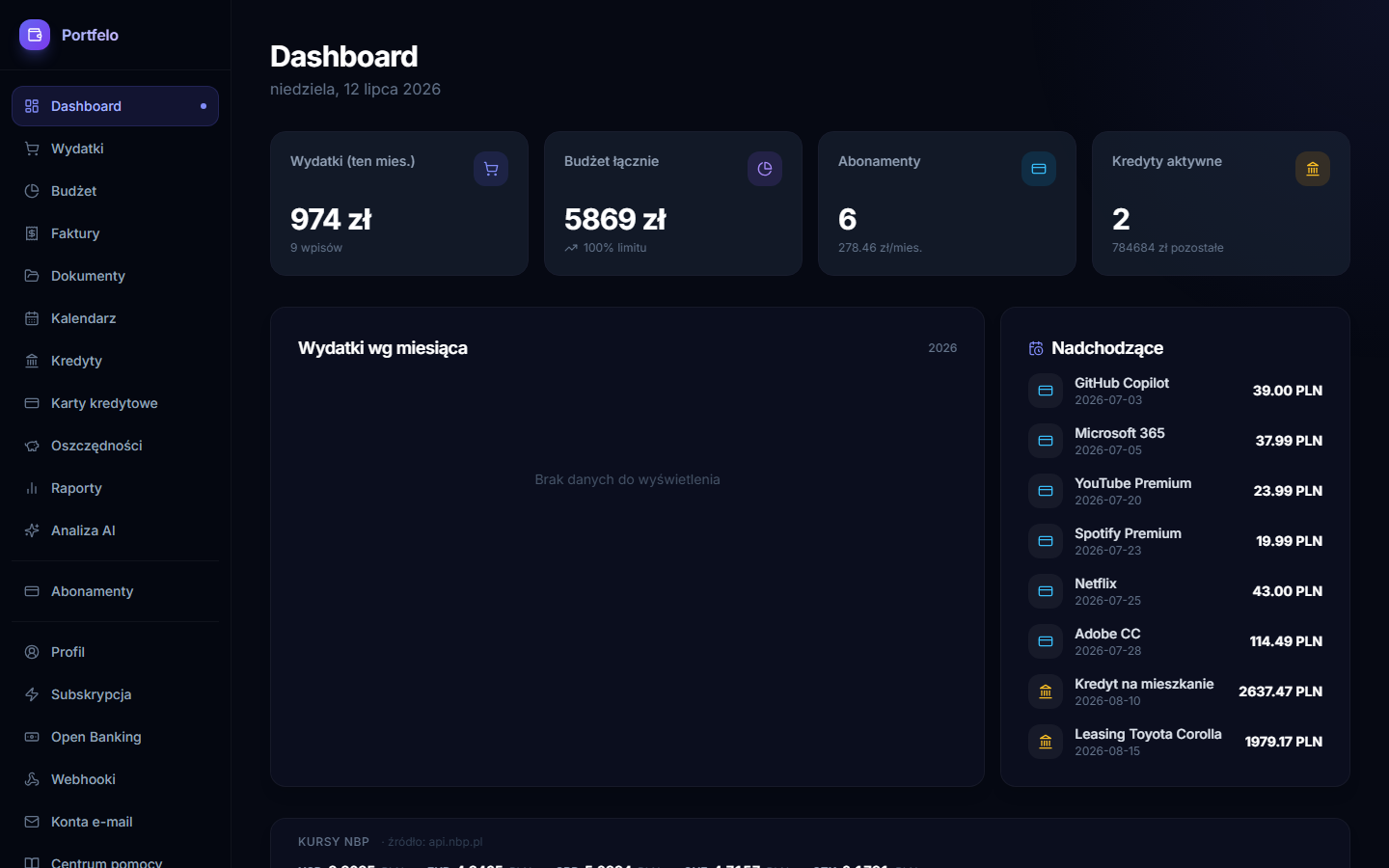Select Karty kredytowe menu item

pyautogui.click(x=115, y=403)
